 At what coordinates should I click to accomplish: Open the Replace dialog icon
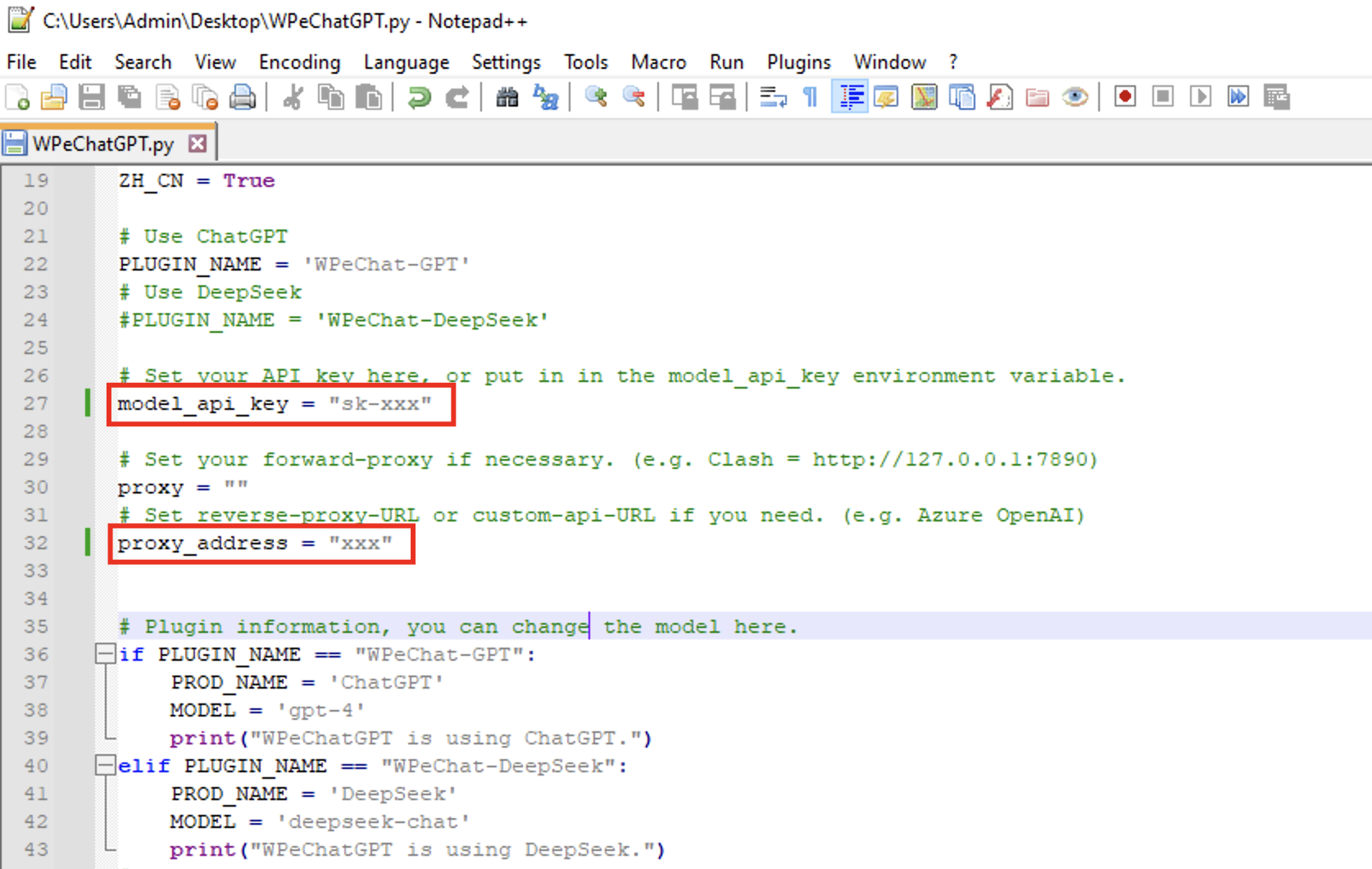point(545,97)
